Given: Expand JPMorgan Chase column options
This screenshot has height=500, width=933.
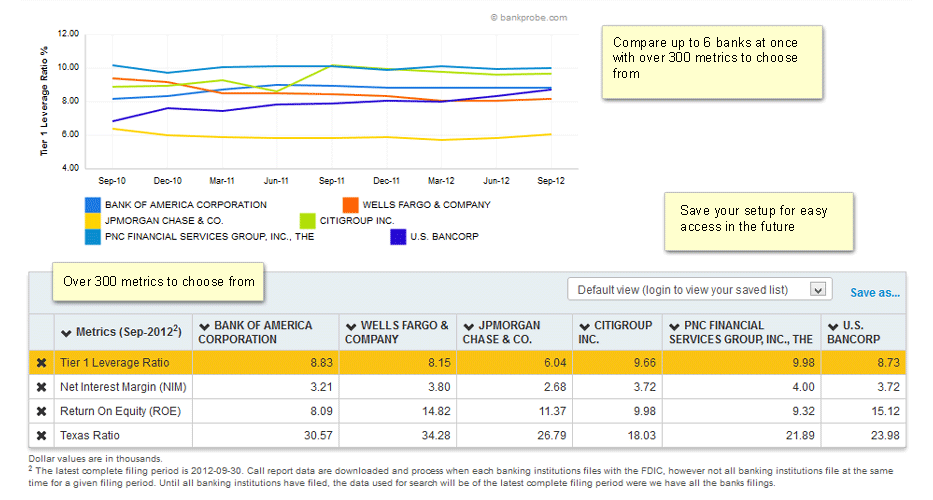Looking at the screenshot, I should (x=468, y=326).
